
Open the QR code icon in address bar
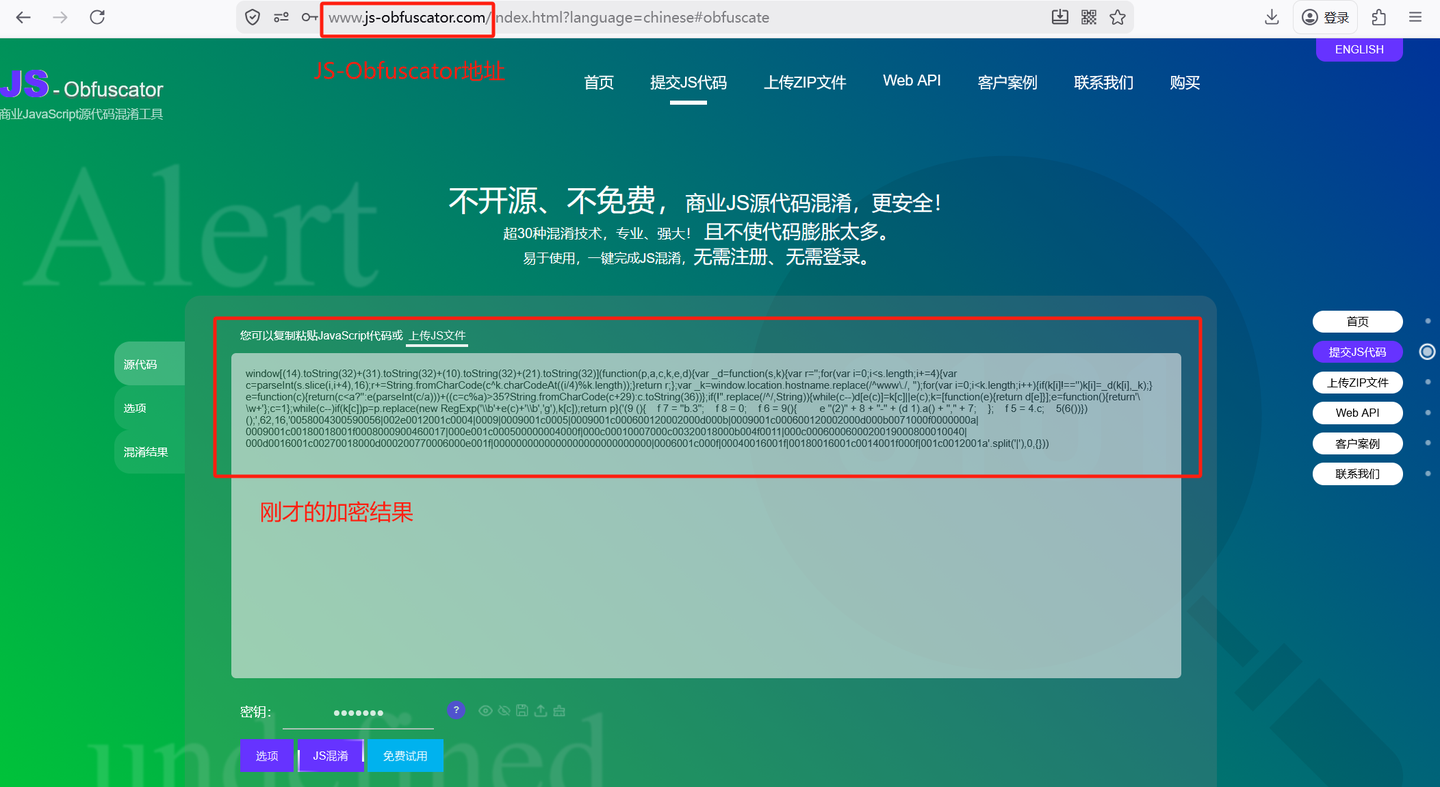point(1089,17)
